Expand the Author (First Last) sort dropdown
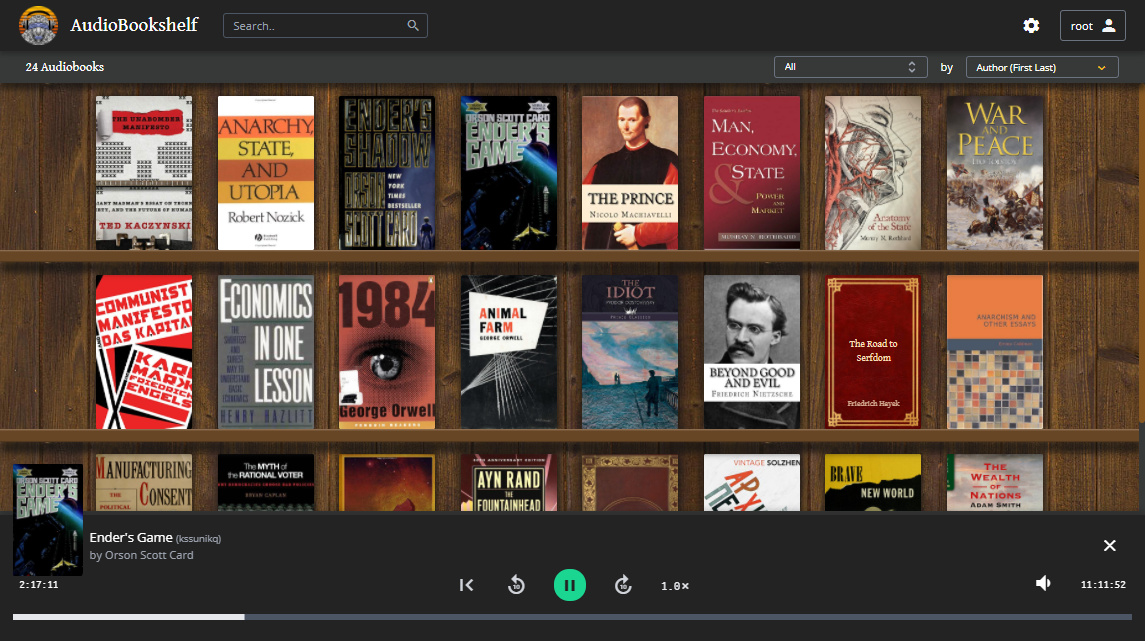Viewport: 1145px width, 641px height. tap(1042, 67)
